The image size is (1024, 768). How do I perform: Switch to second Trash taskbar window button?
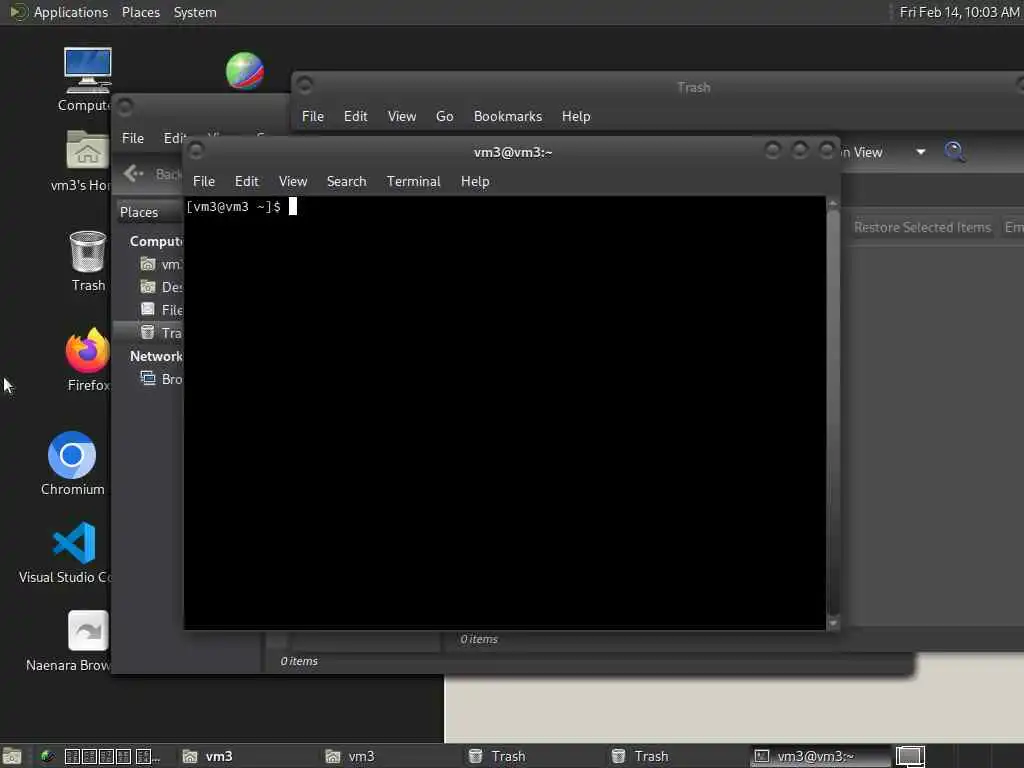(x=677, y=756)
